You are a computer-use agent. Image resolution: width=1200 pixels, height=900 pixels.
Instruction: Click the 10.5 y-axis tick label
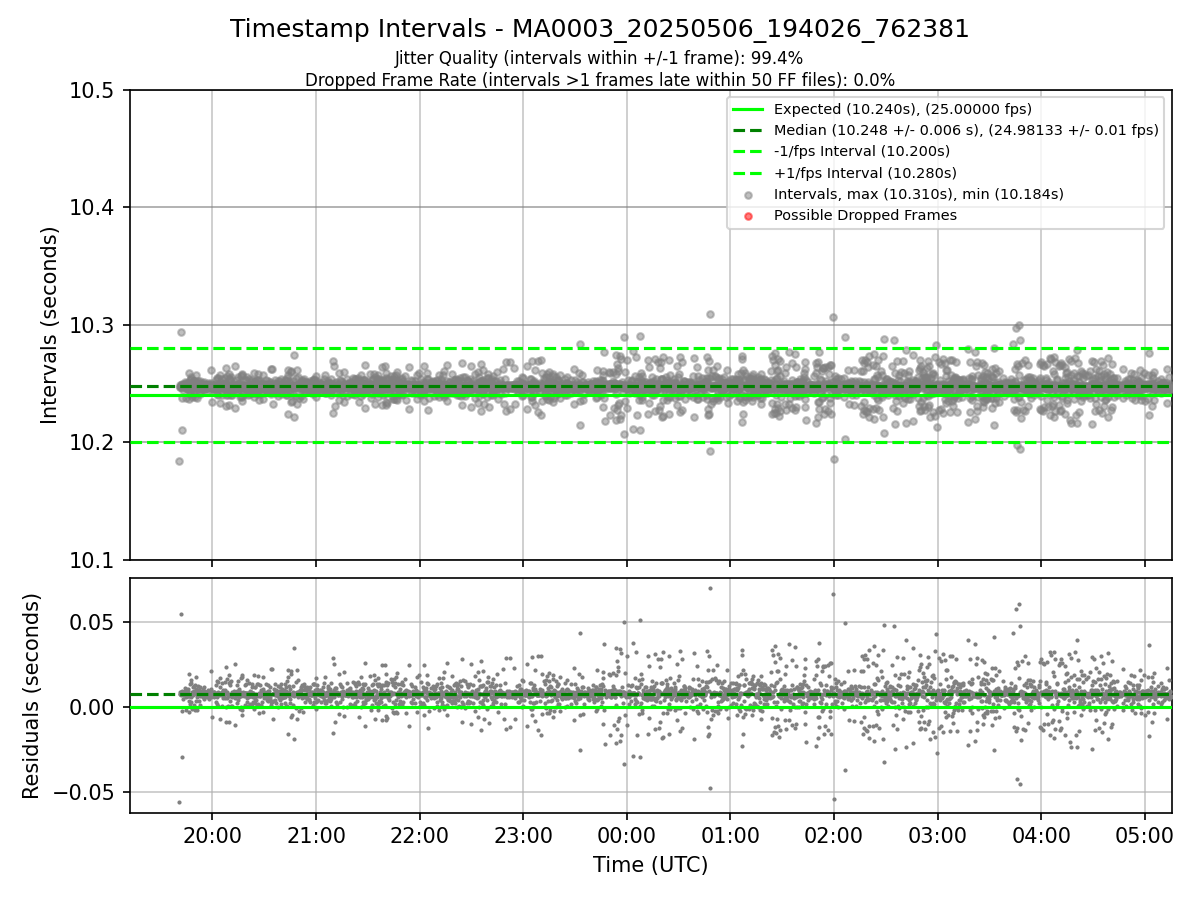coord(93,91)
